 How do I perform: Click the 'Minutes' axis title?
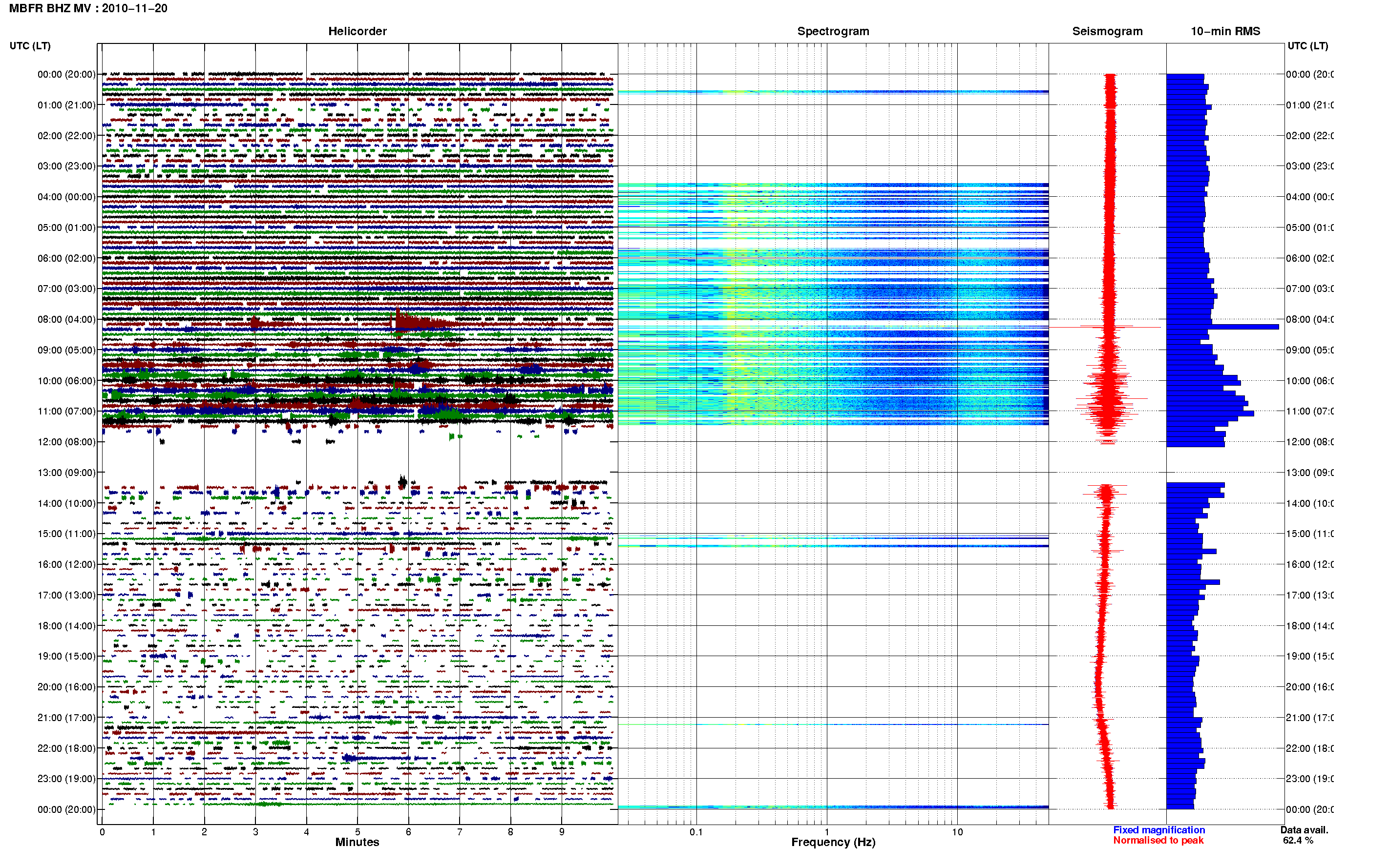(357, 842)
